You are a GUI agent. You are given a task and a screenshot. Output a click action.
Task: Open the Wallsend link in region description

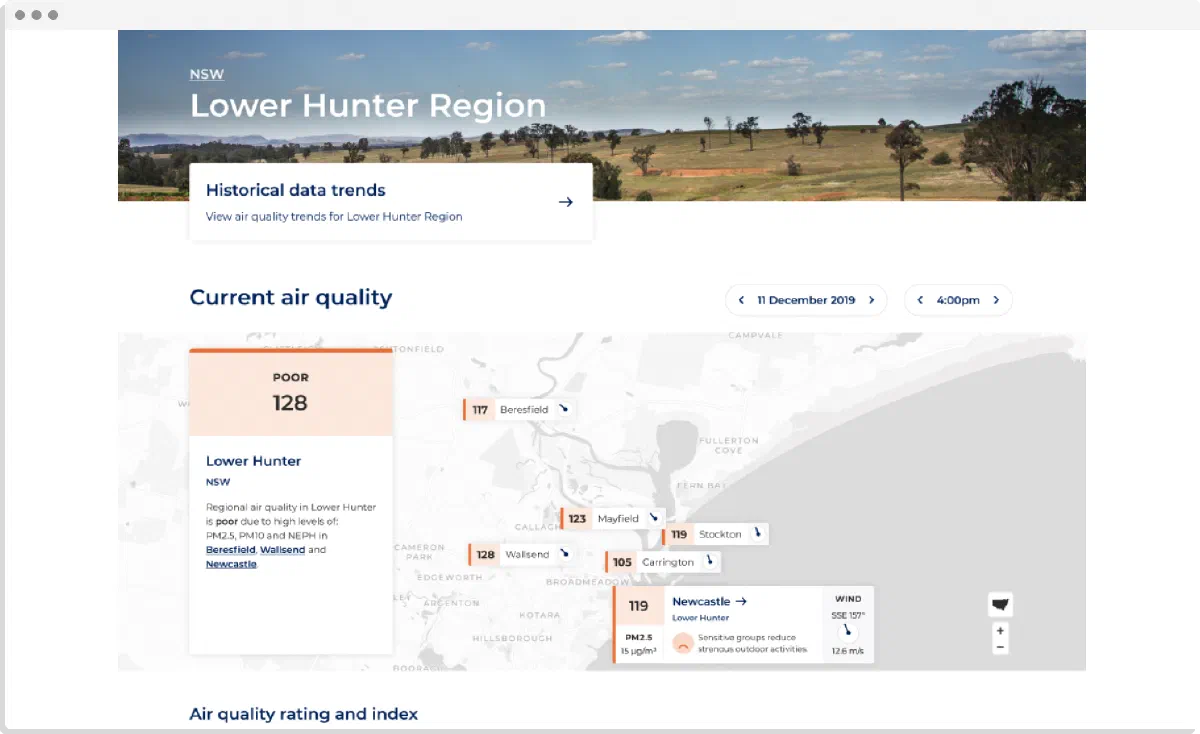[x=282, y=550]
